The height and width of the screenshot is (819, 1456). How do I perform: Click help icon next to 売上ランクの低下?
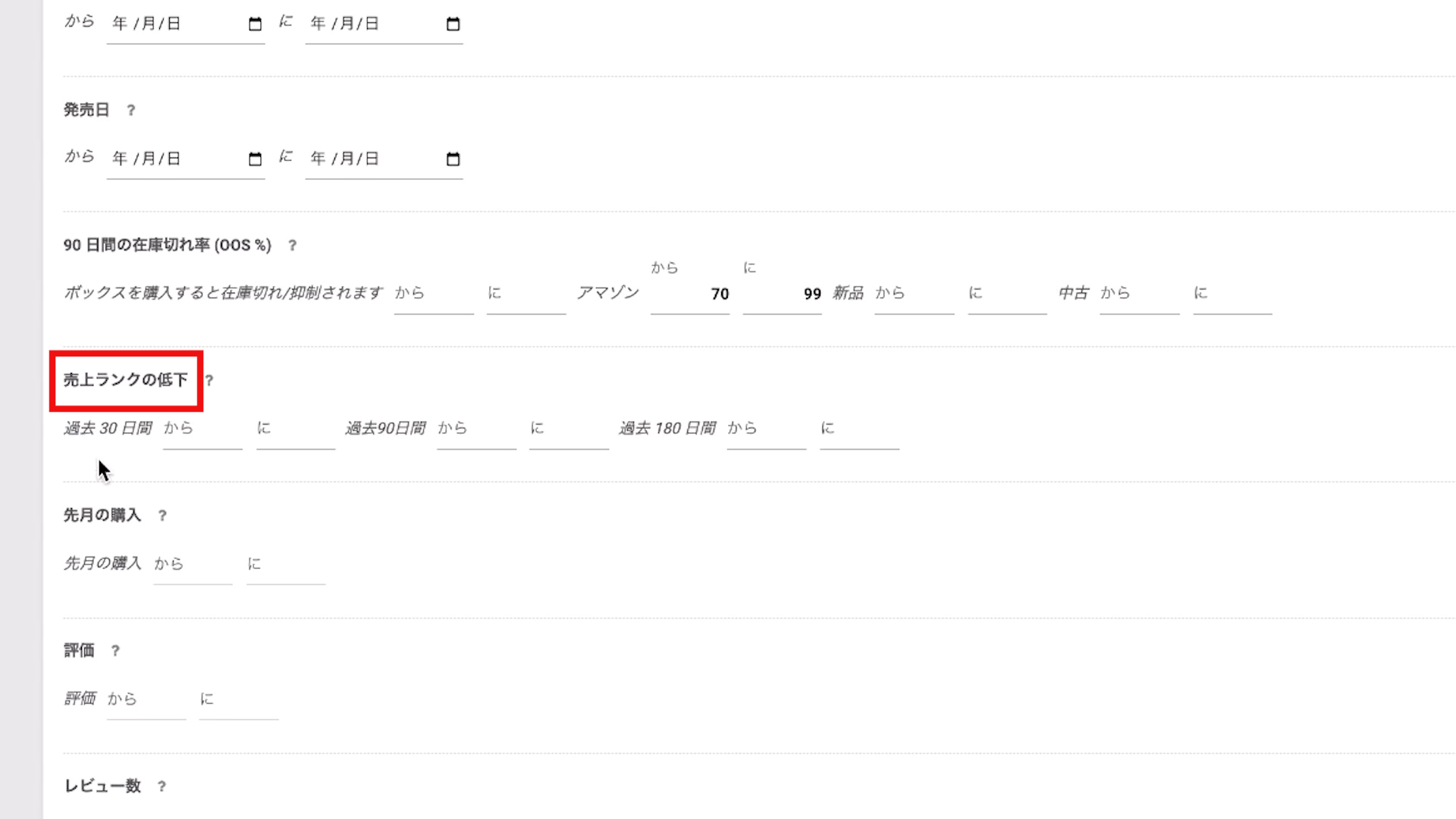coord(209,381)
